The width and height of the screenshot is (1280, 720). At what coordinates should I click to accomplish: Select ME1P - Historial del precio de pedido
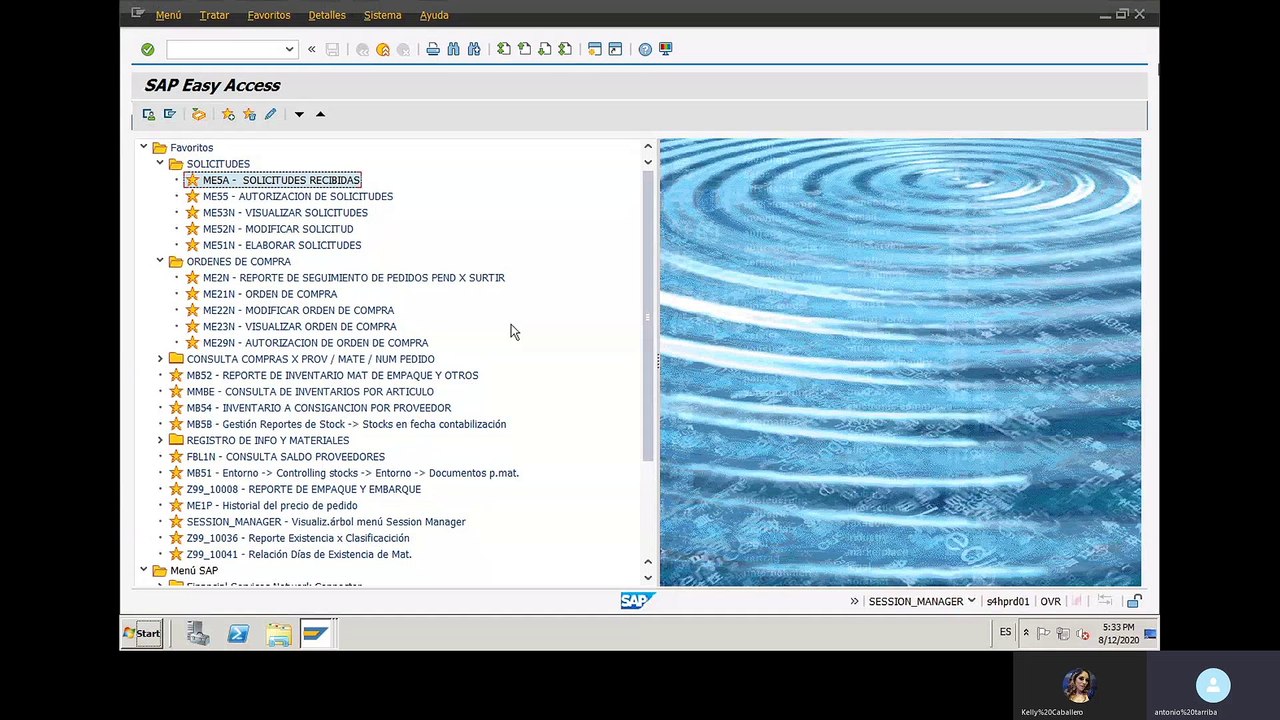272,505
